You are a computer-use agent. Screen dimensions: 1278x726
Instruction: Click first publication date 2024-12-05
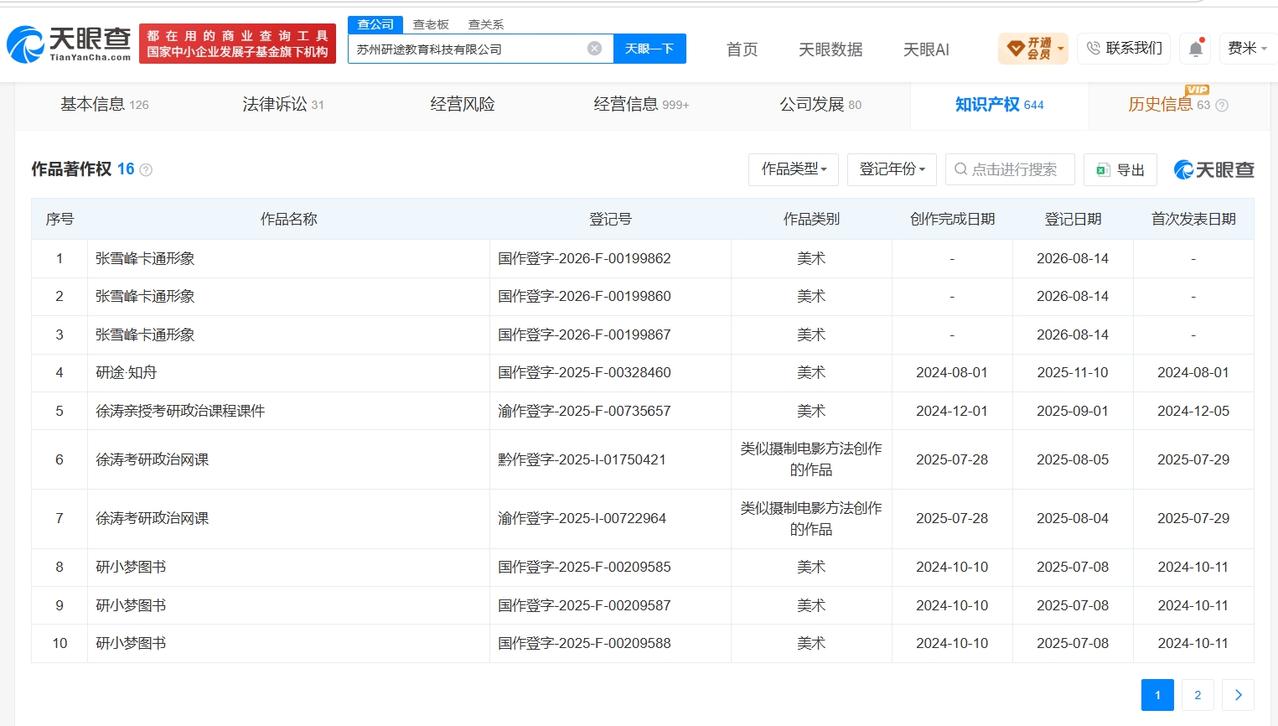[x=1193, y=410]
